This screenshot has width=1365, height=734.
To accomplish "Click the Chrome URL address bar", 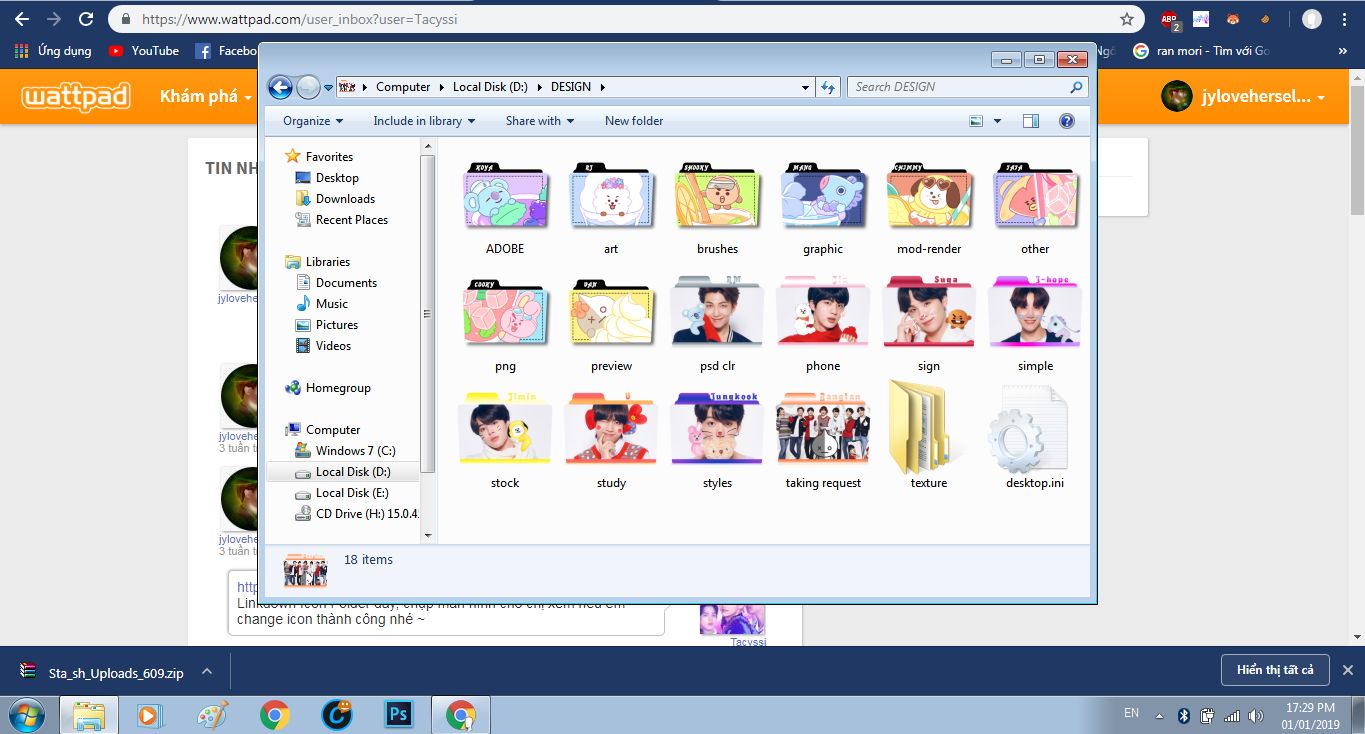I will tap(626, 19).
